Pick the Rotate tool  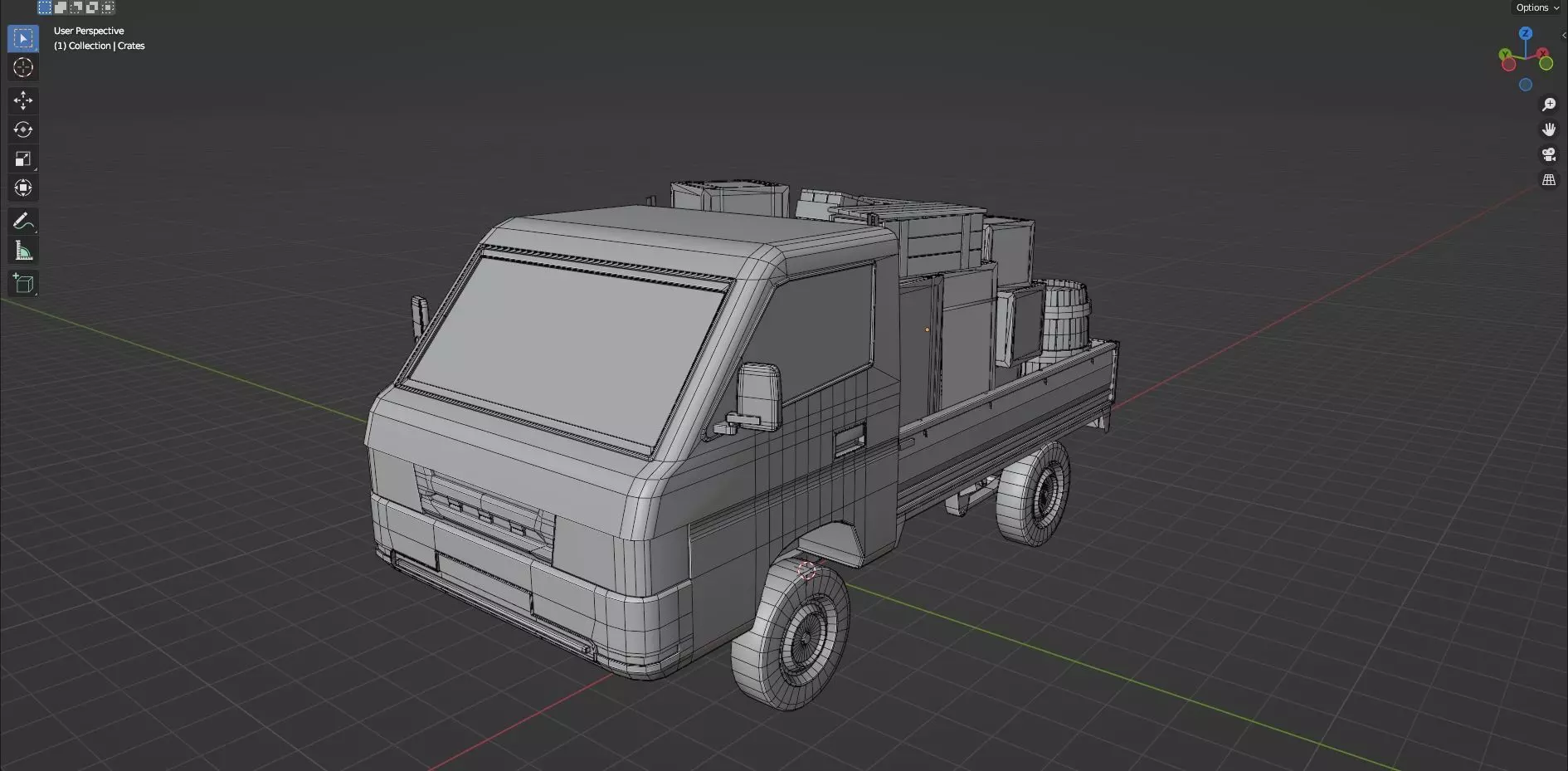[23, 129]
